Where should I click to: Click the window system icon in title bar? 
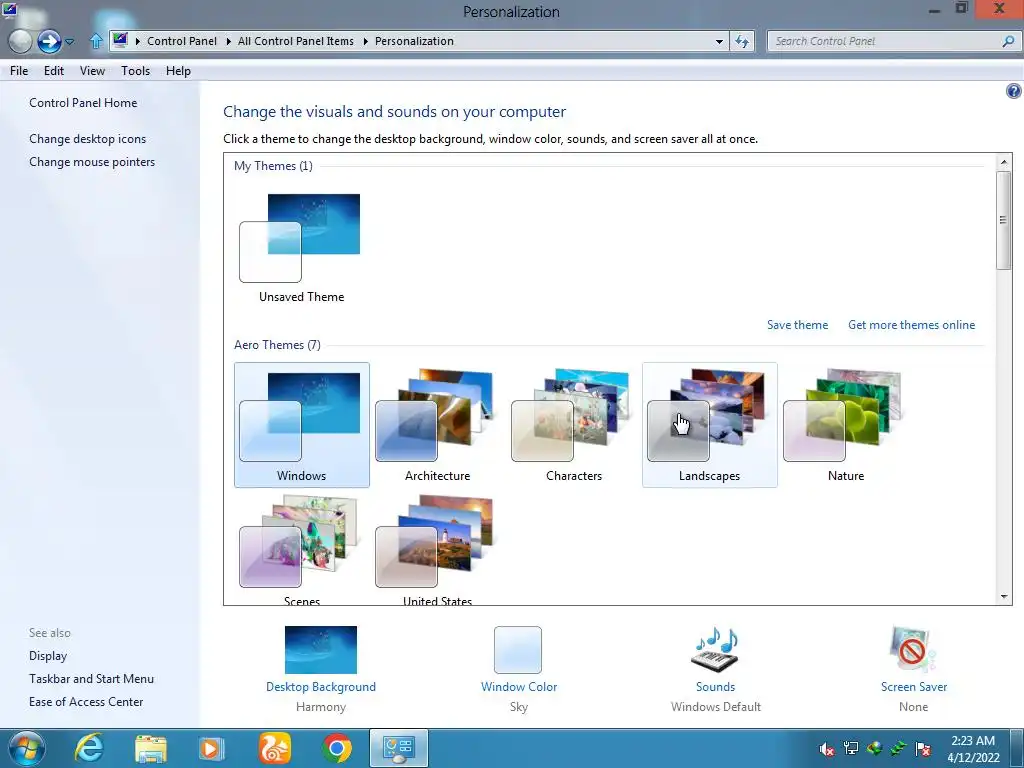click(10, 9)
